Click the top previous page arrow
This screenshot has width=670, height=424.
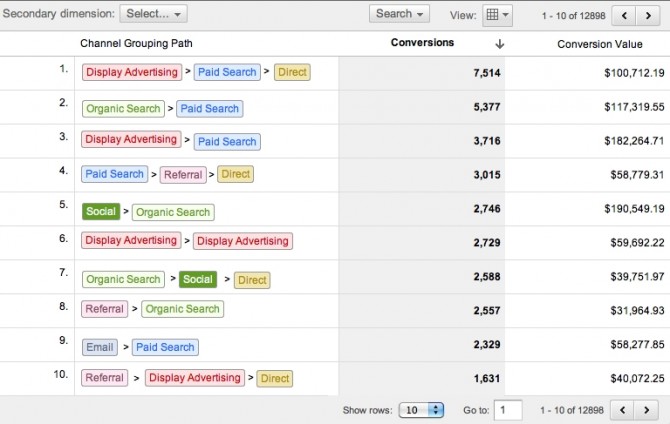pyautogui.click(x=625, y=15)
